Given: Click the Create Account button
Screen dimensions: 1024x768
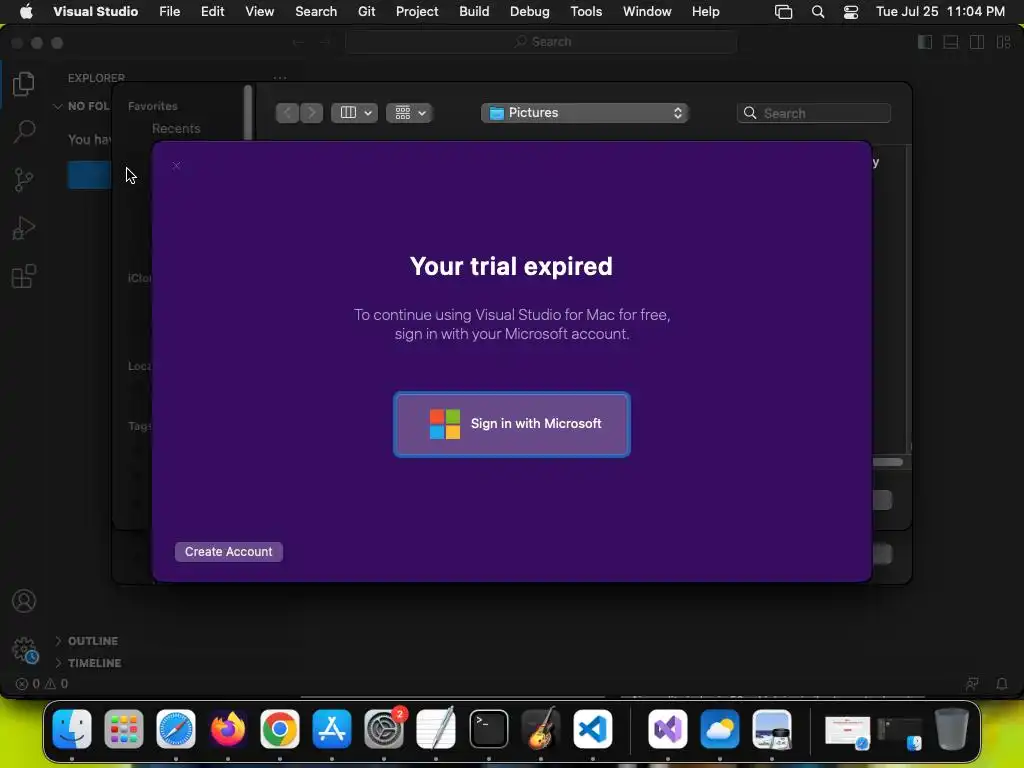Looking at the screenshot, I should [x=229, y=552].
